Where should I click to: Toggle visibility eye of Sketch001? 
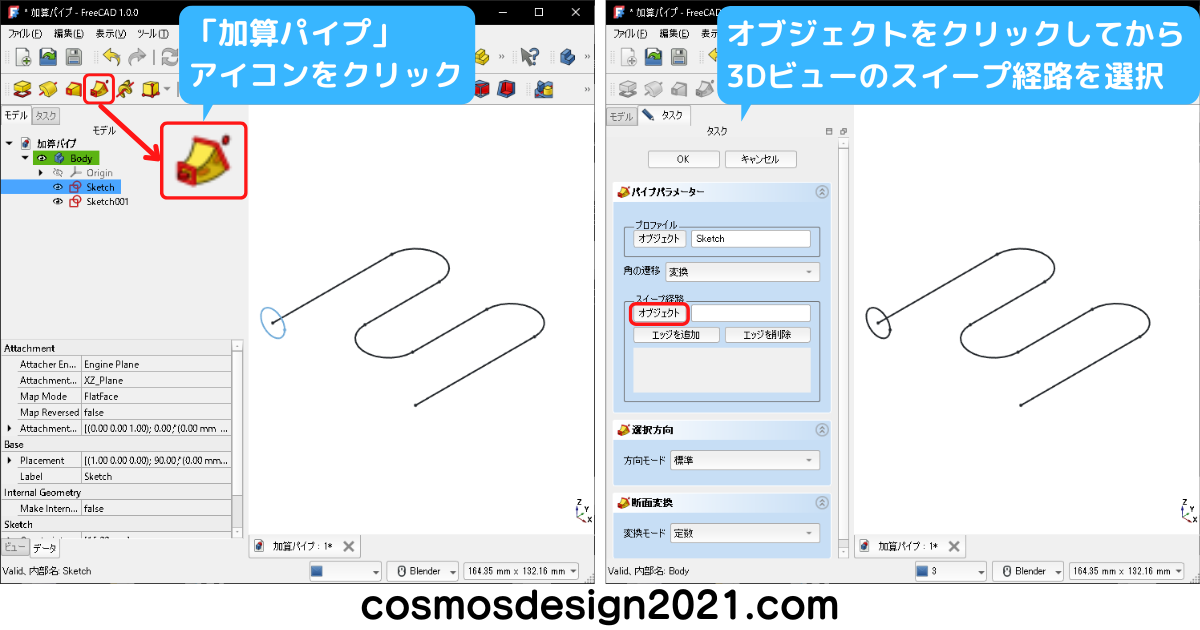click(58, 201)
